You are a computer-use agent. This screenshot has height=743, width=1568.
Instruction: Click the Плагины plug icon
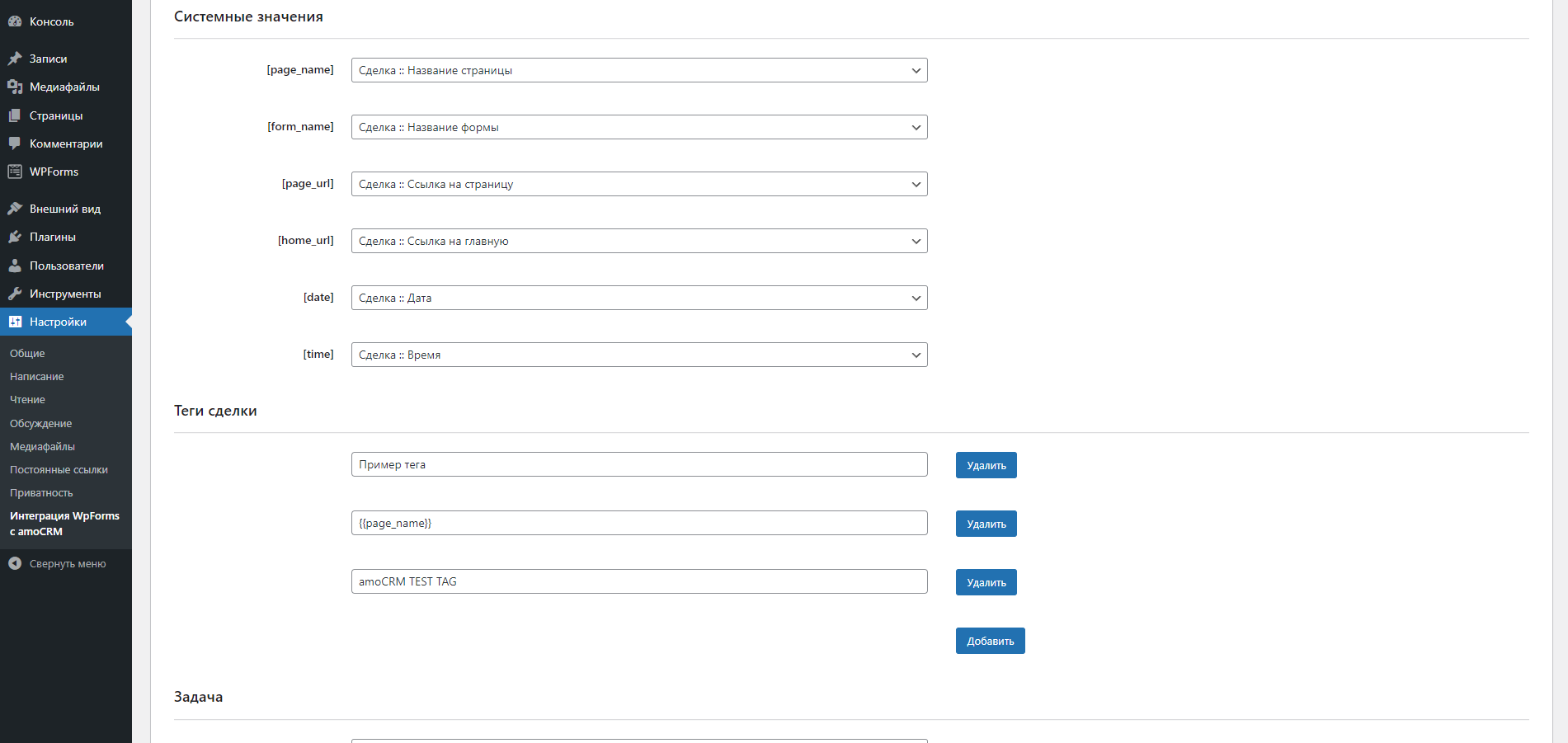pos(15,237)
